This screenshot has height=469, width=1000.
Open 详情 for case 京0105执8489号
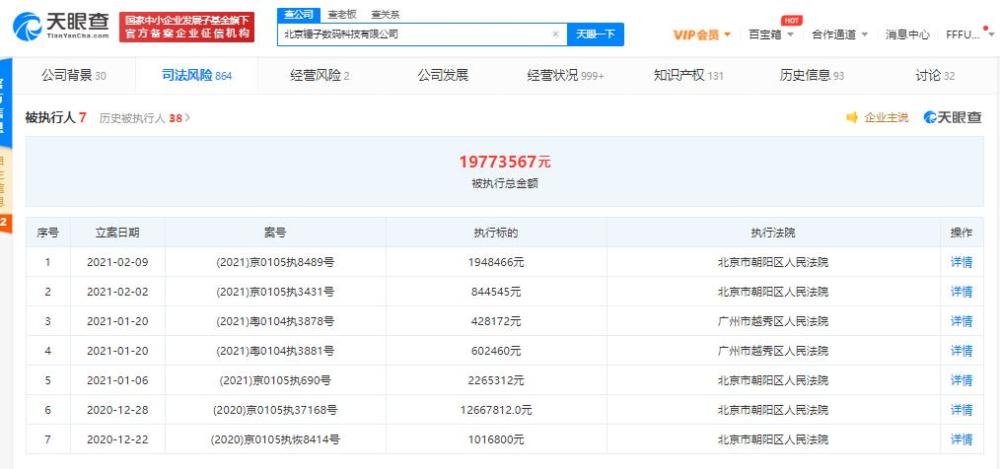click(x=961, y=262)
